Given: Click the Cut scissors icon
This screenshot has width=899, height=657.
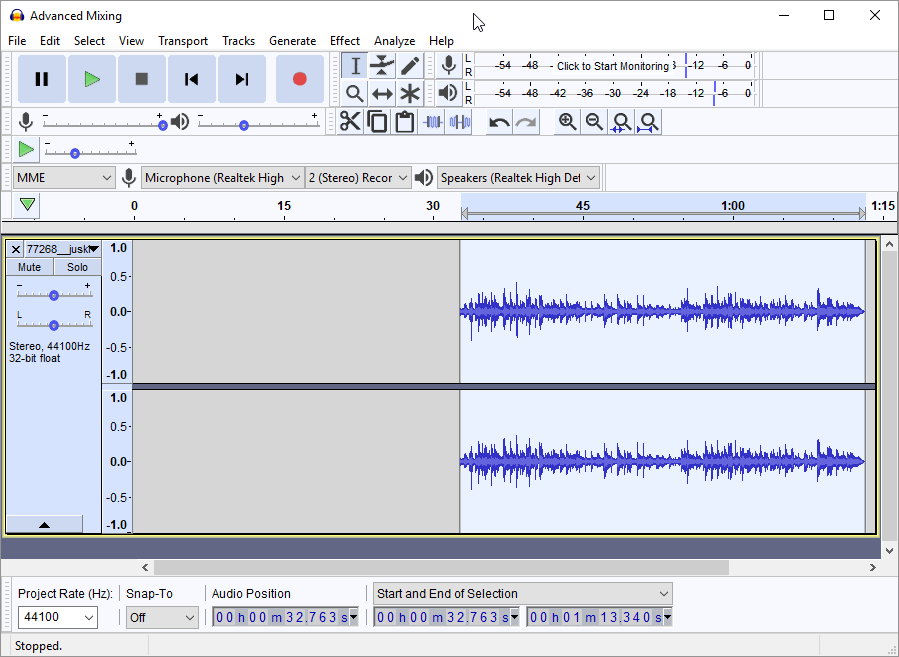Looking at the screenshot, I should coord(350,122).
